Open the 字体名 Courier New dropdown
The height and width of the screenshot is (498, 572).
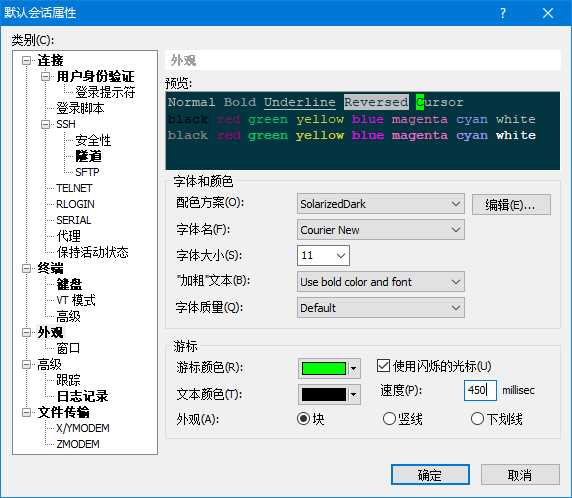click(x=380, y=229)
